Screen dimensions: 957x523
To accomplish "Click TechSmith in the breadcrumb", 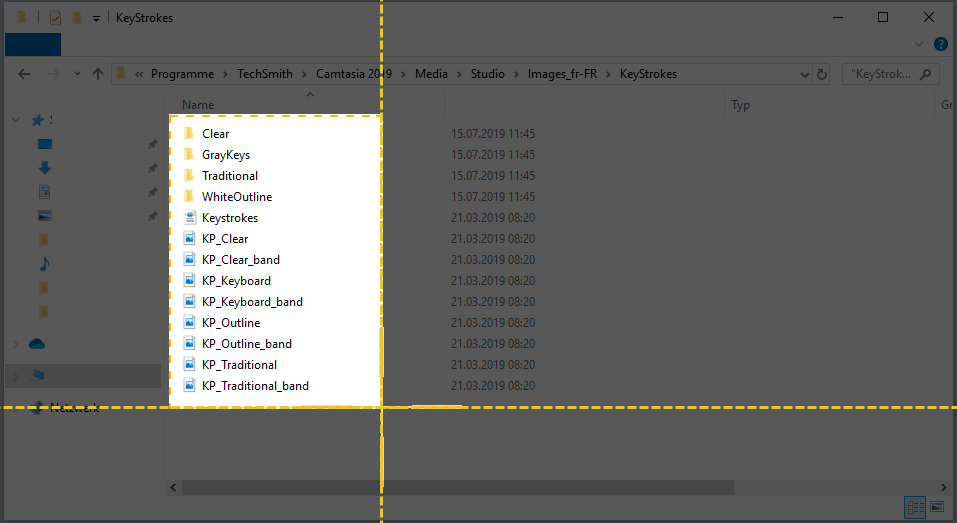I will [x=265, y=74].
